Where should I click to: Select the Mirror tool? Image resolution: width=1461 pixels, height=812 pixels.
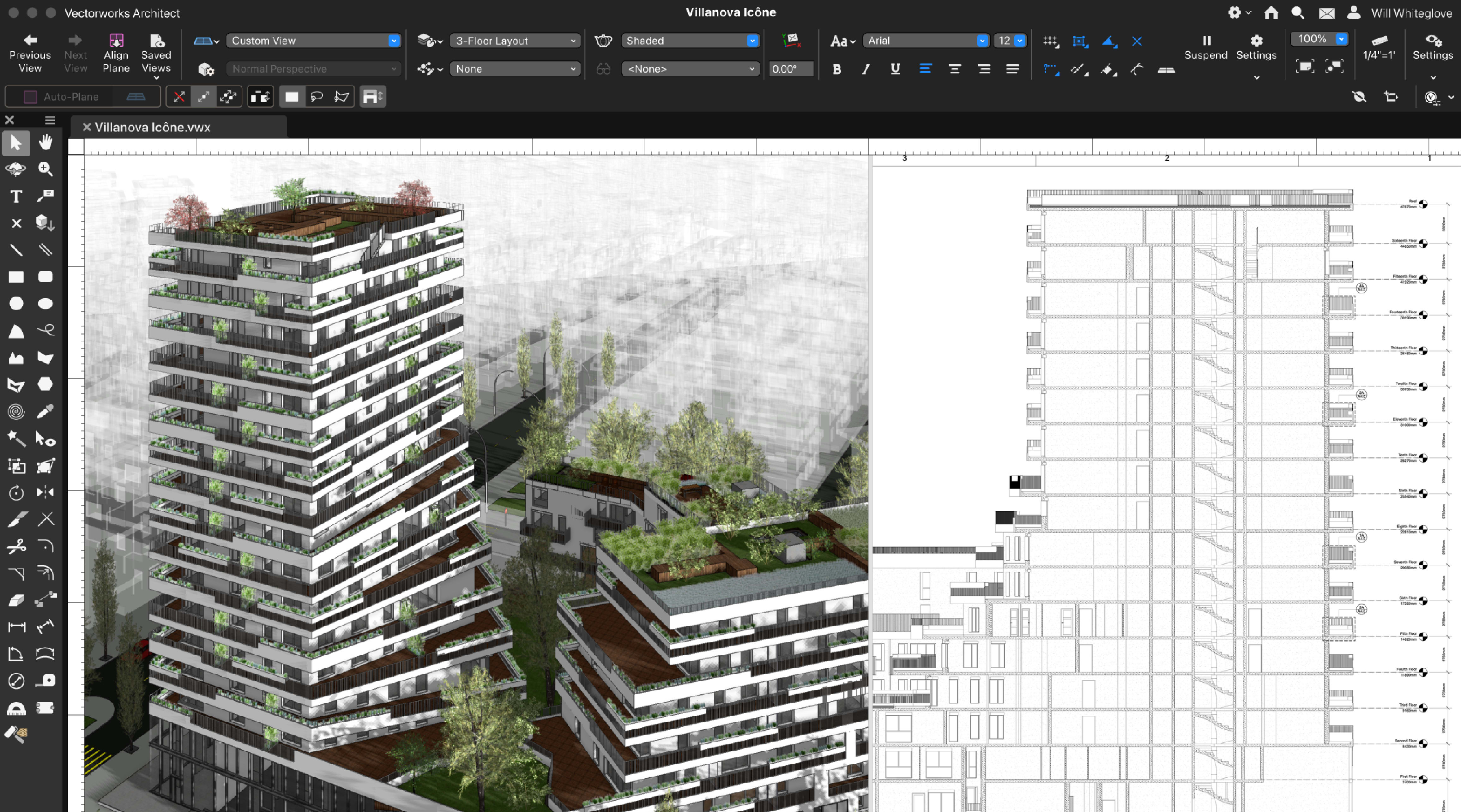45,492
